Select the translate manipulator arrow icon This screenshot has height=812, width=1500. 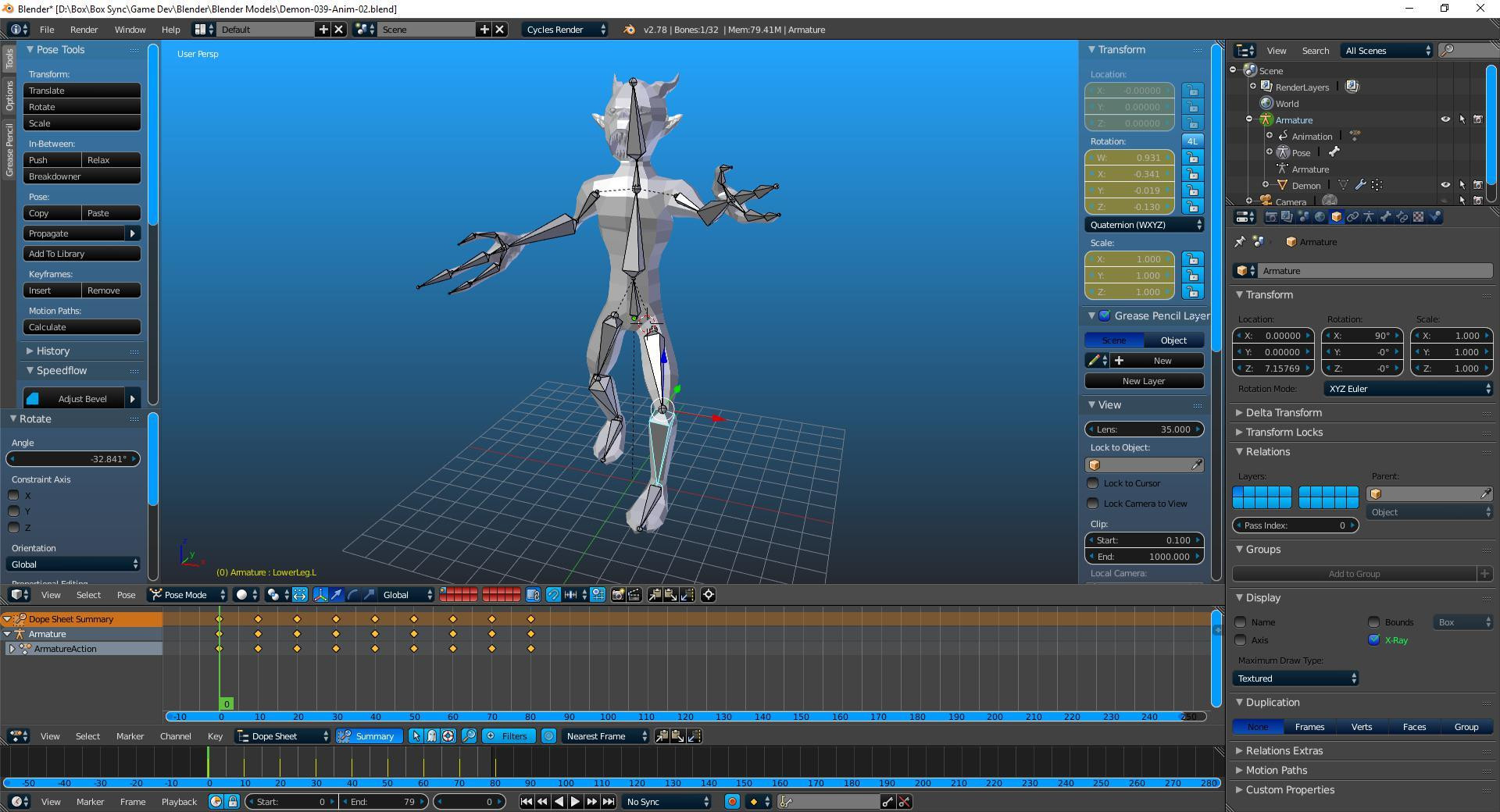click(337, 595)
